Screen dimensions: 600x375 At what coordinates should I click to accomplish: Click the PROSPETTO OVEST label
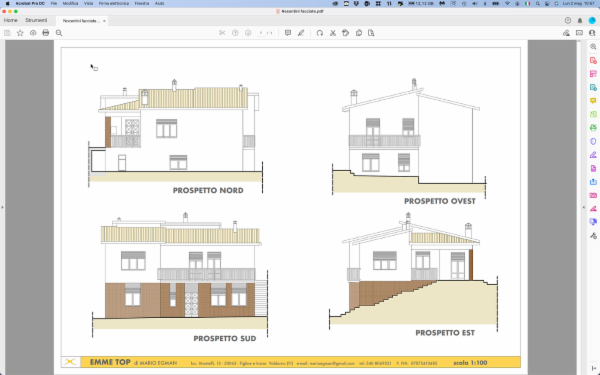(x=440, y=201)
